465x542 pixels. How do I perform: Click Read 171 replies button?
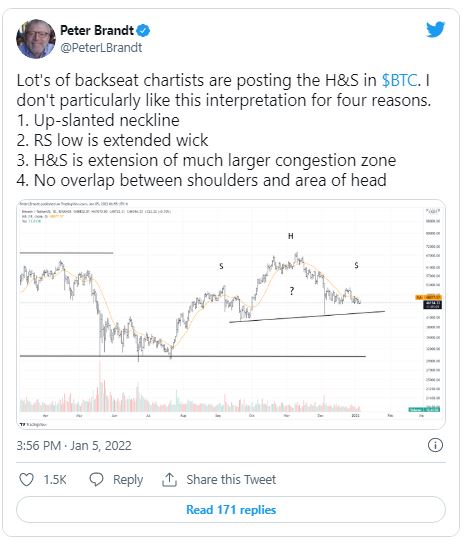click(231, 510)
